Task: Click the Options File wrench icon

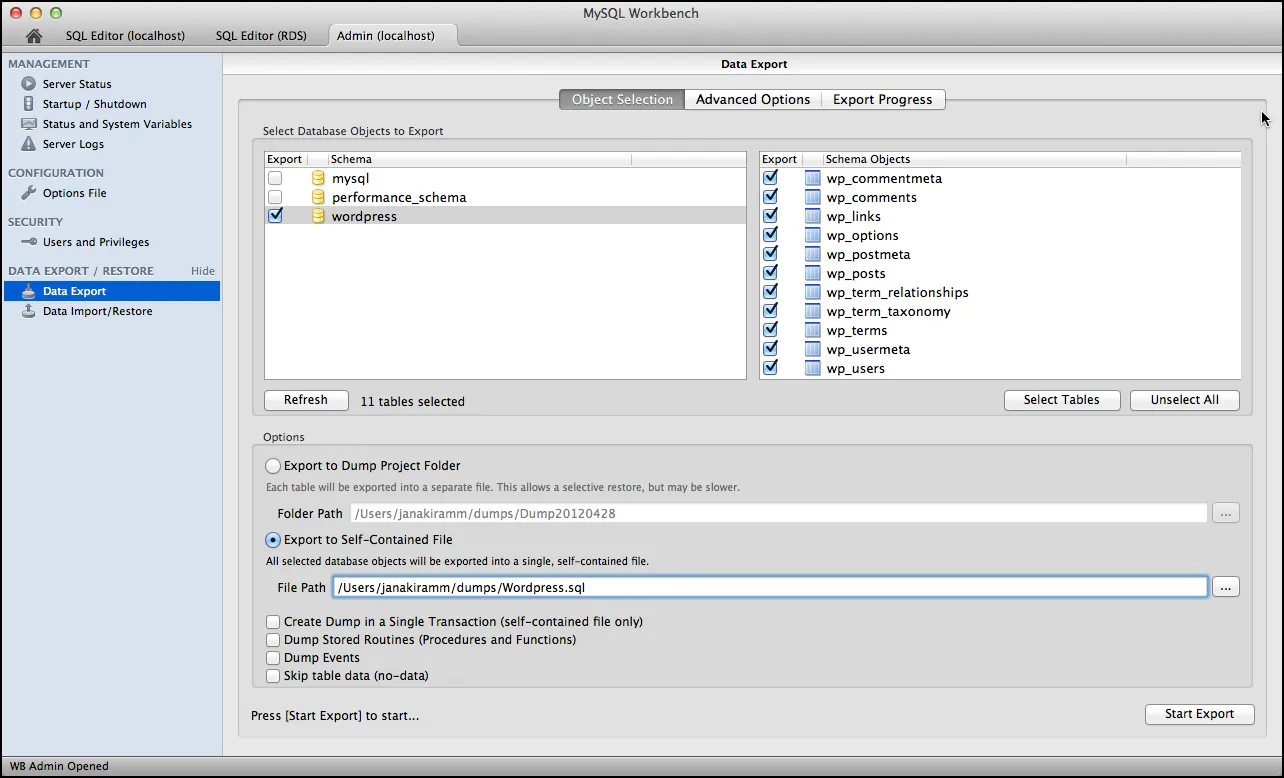Action: [28, 193]
